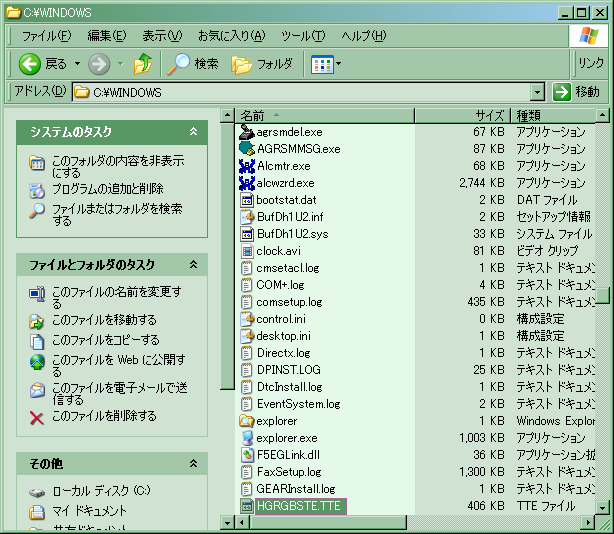The width and height of the screenshot is (614, 534).
Task: Select FaxSetup.log file name
Action: point(289,472)
